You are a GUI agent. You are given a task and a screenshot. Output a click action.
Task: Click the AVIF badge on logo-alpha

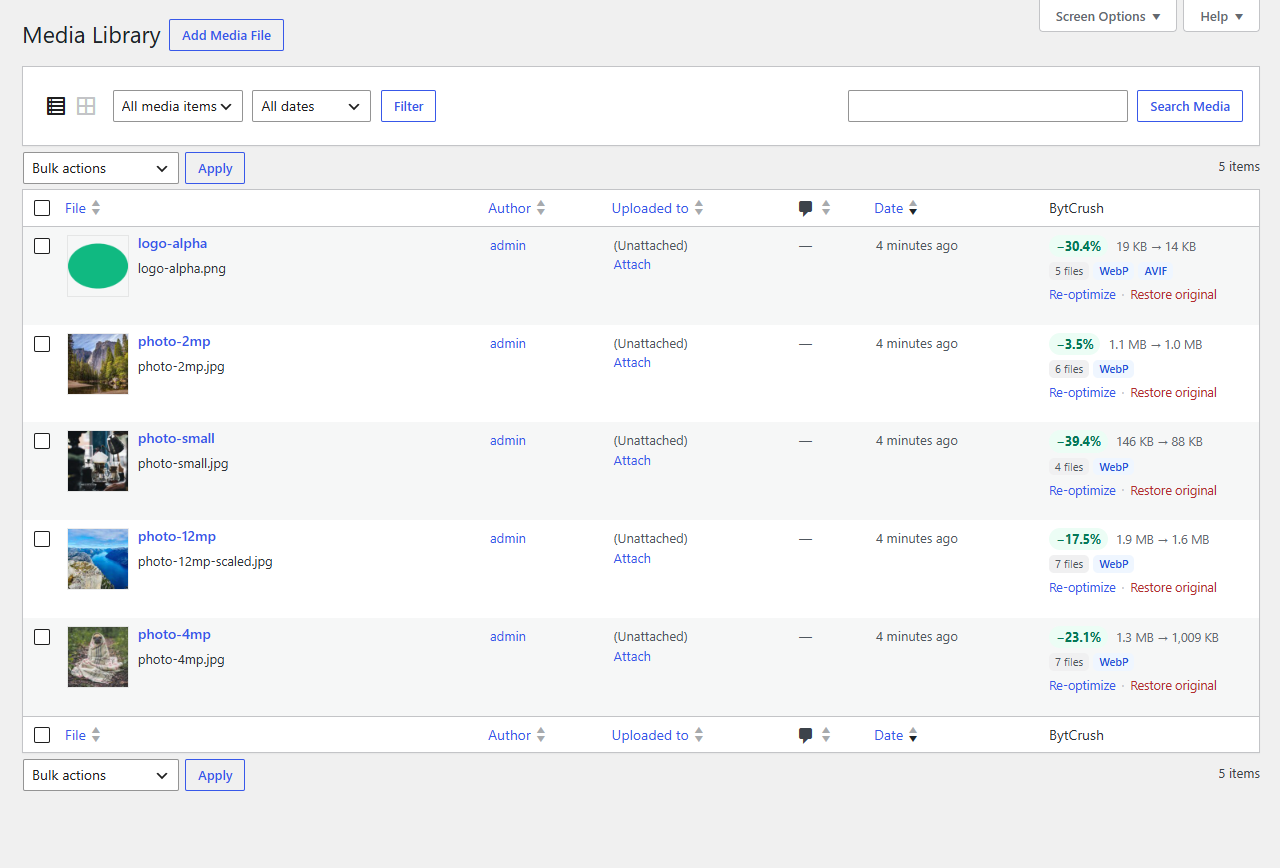coord(1155,271)
